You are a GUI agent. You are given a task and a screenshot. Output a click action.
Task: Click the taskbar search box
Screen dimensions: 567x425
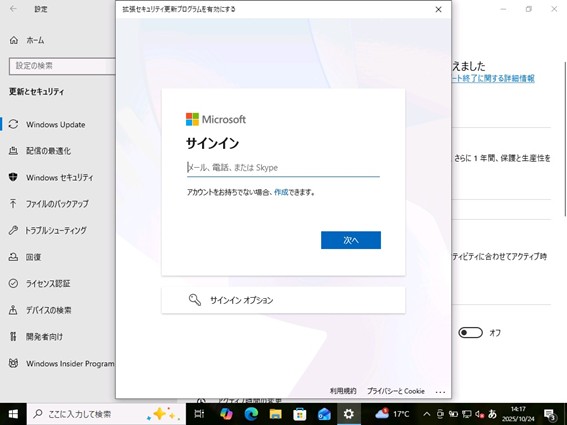tap(106, 414)
